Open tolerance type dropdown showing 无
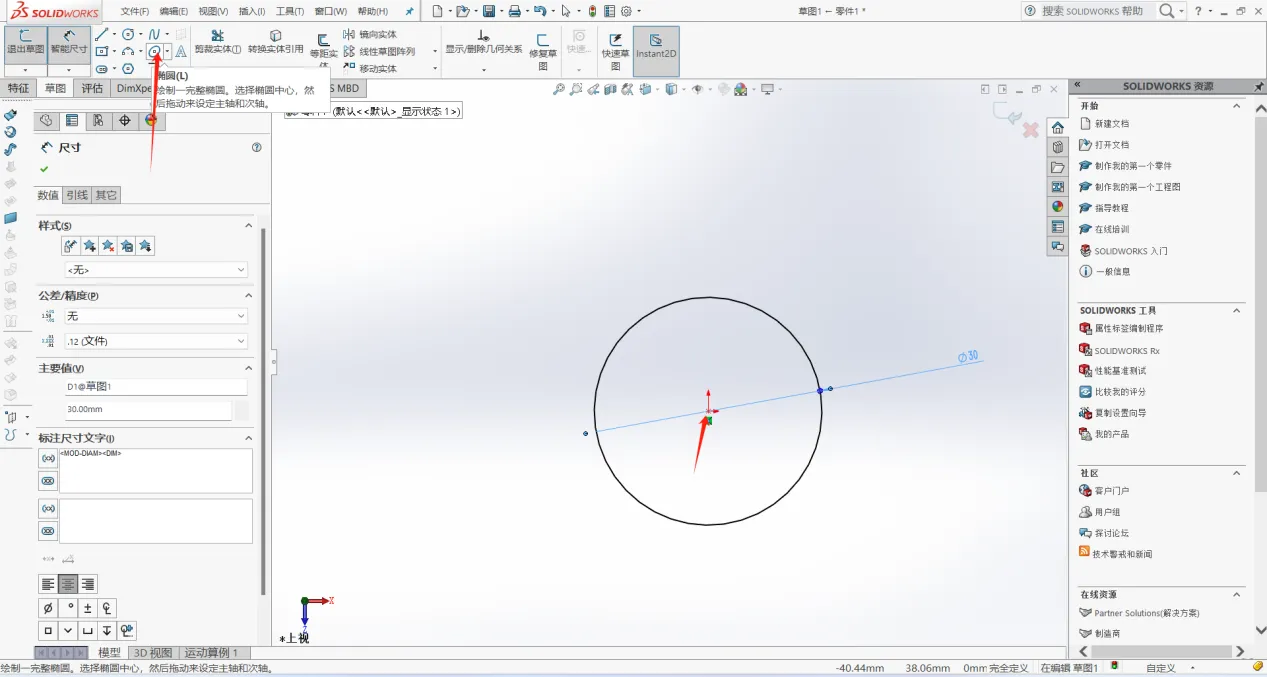The image size is (1267, 677). pos(156,316)
